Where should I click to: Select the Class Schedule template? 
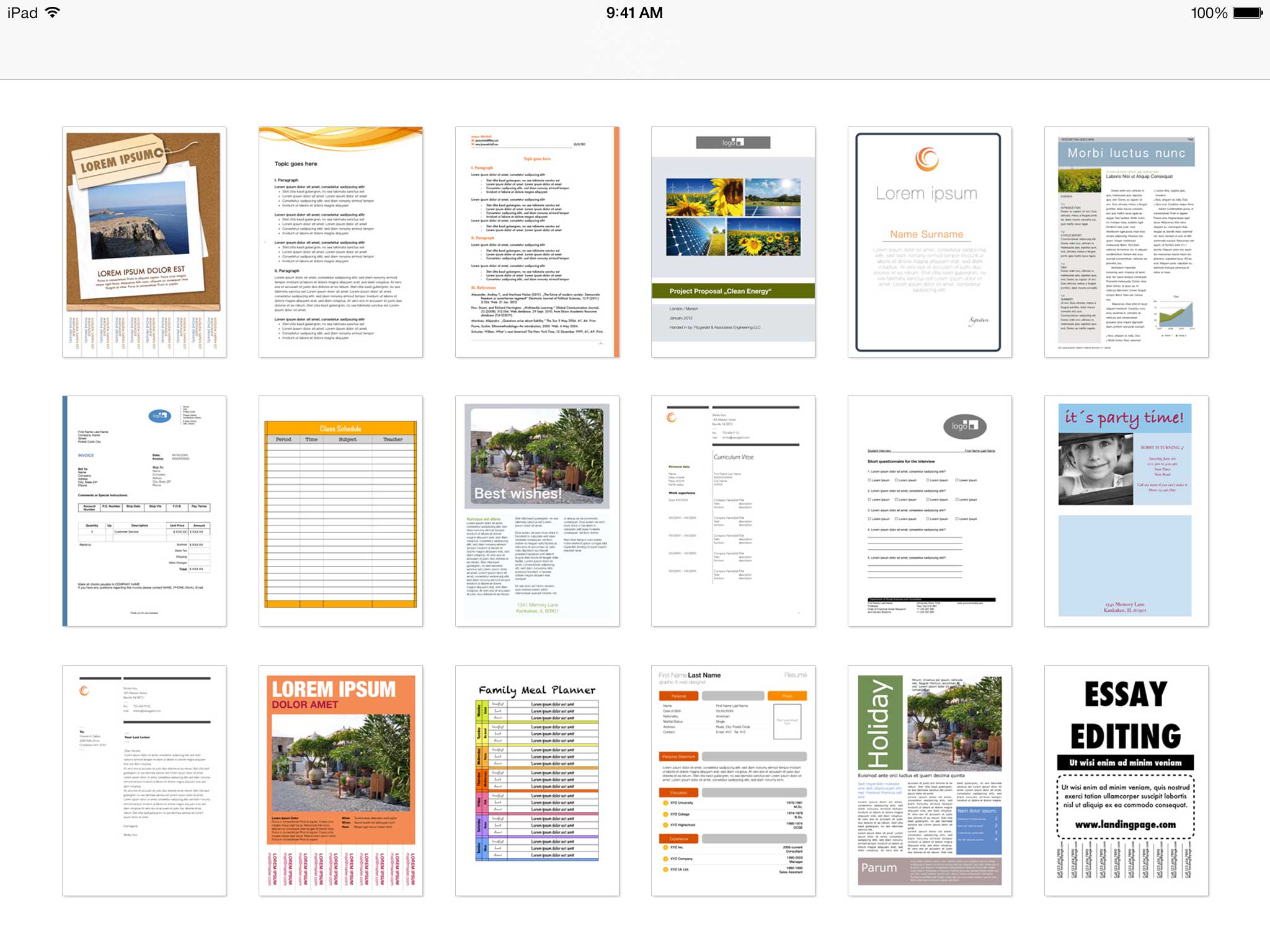(341, 507)
